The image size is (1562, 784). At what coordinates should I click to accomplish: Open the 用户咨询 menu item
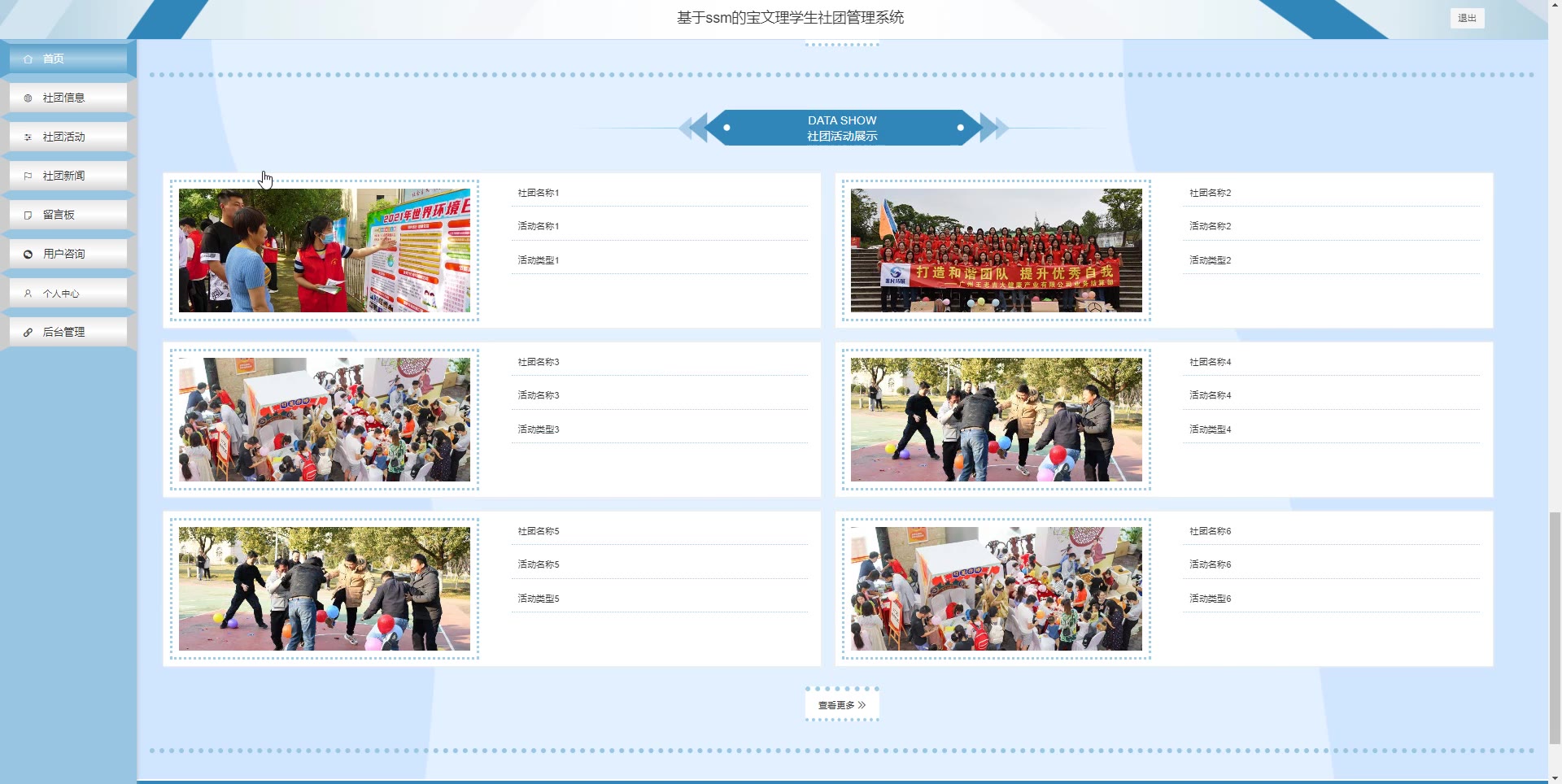coord(68,254)
